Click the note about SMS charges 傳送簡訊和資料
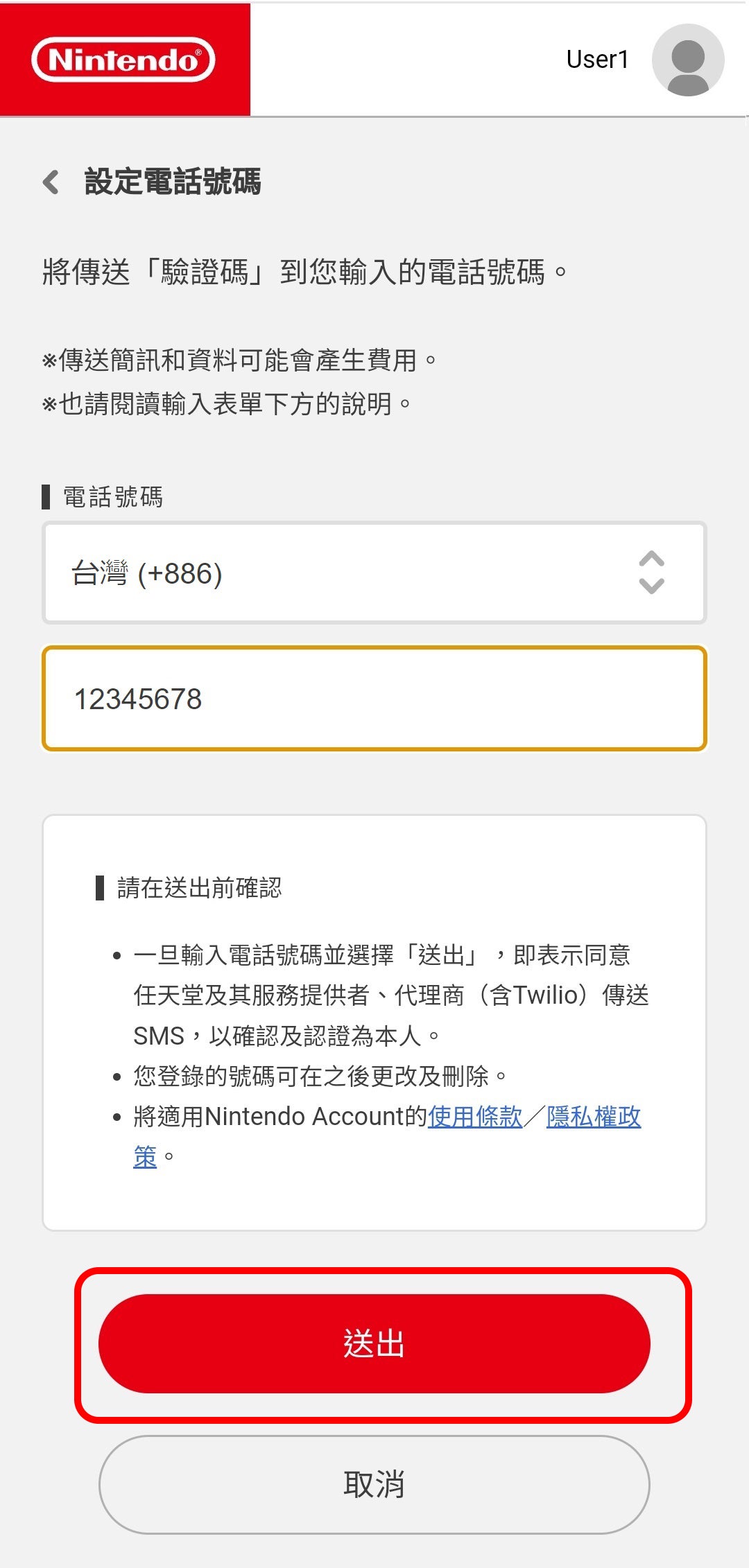This screenshot has height=1568, width=749. tap(240, 360)
